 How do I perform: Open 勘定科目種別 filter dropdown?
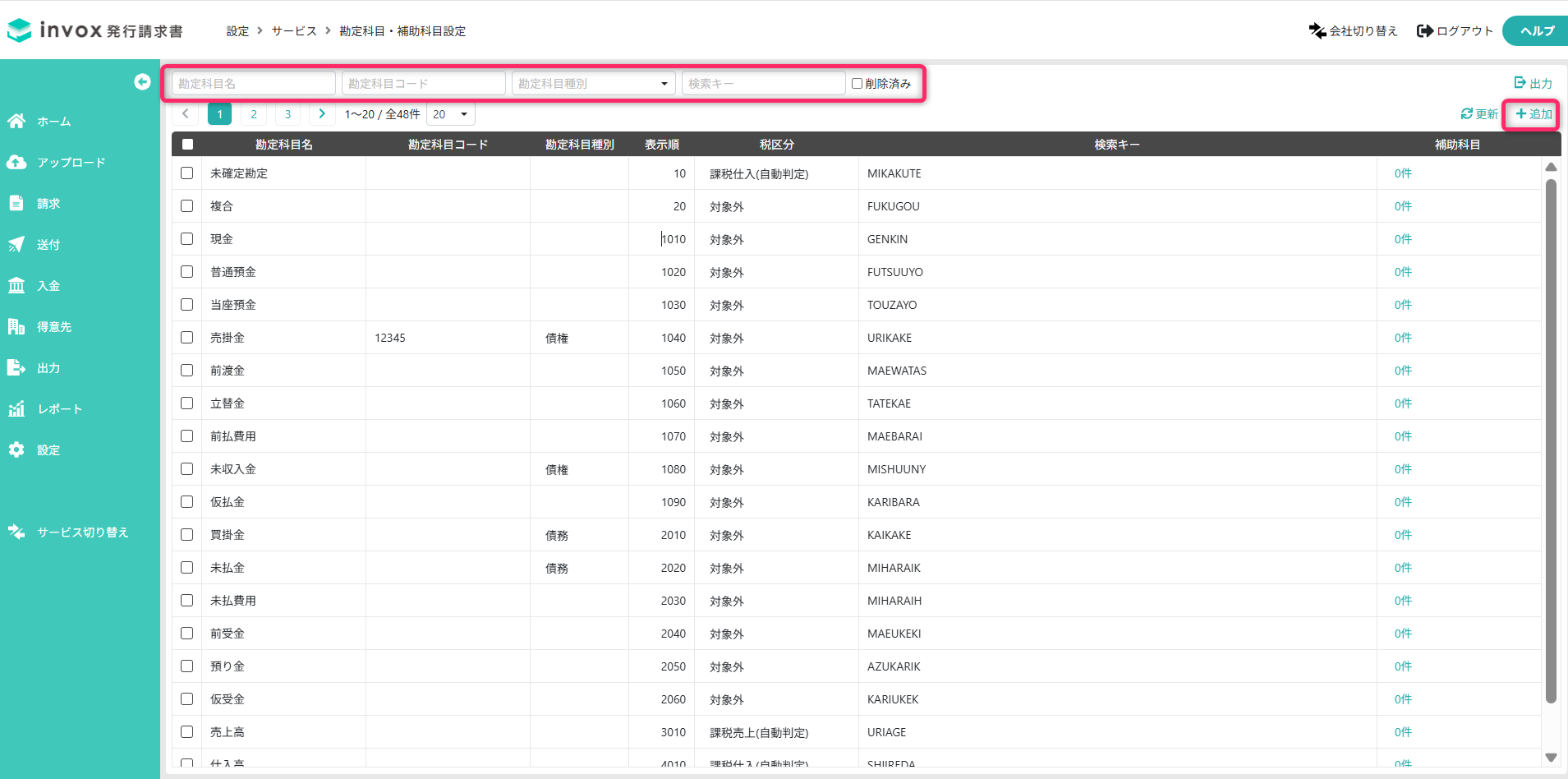[x=593, y=83]
